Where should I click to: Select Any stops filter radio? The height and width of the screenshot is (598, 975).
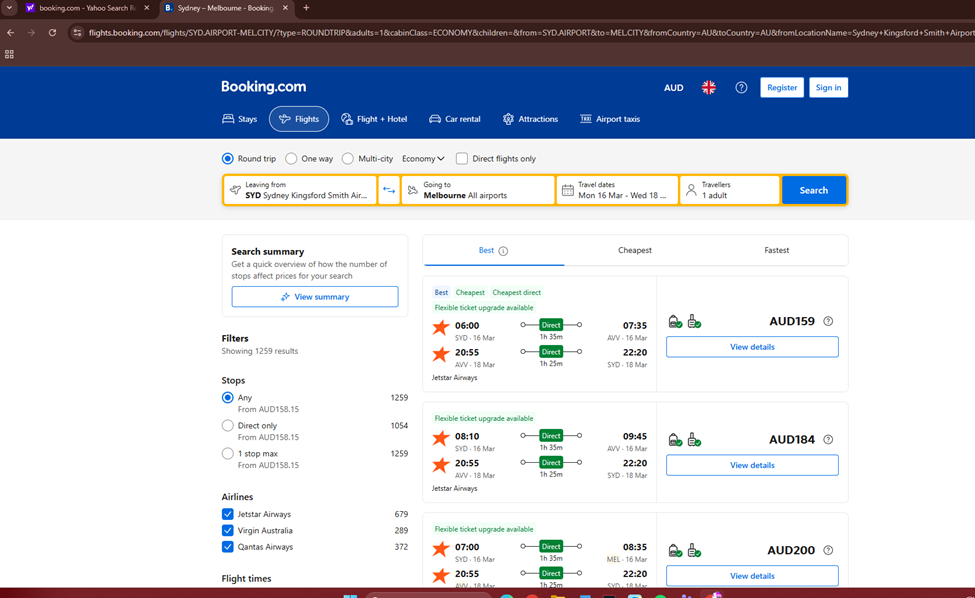228,398
